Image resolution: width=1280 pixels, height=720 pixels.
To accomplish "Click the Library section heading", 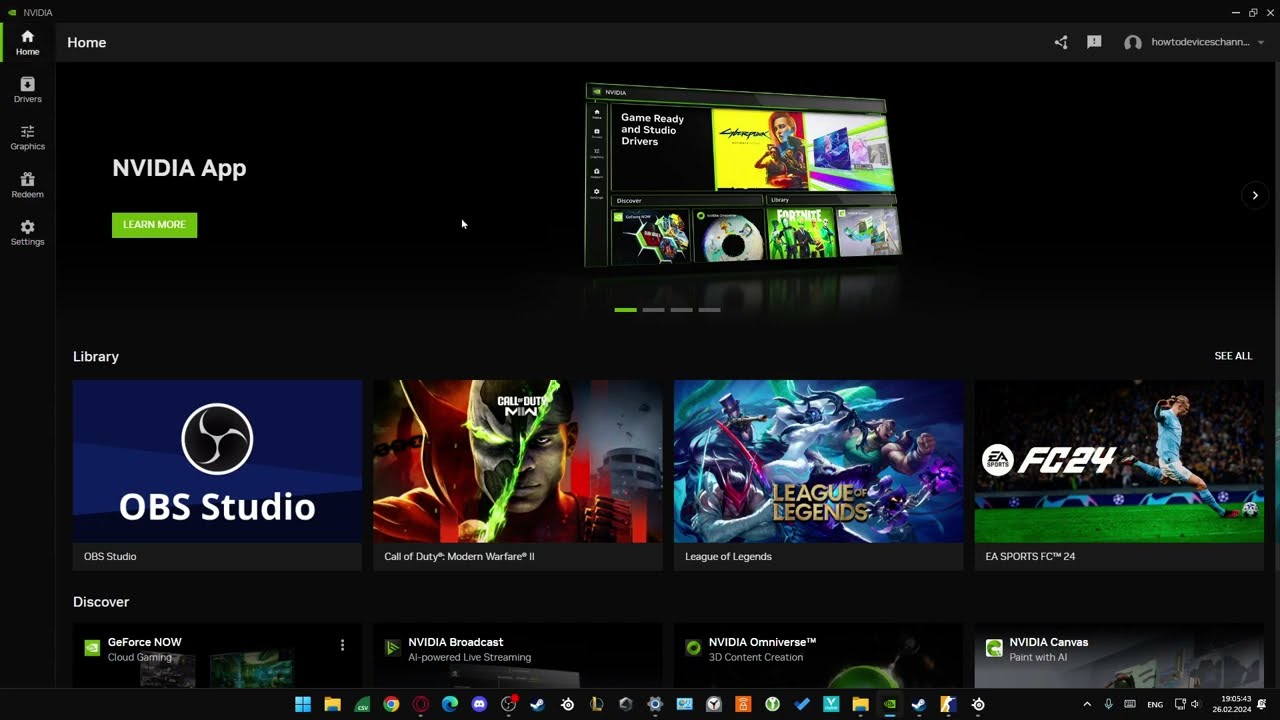I will [x=96, y=356].
